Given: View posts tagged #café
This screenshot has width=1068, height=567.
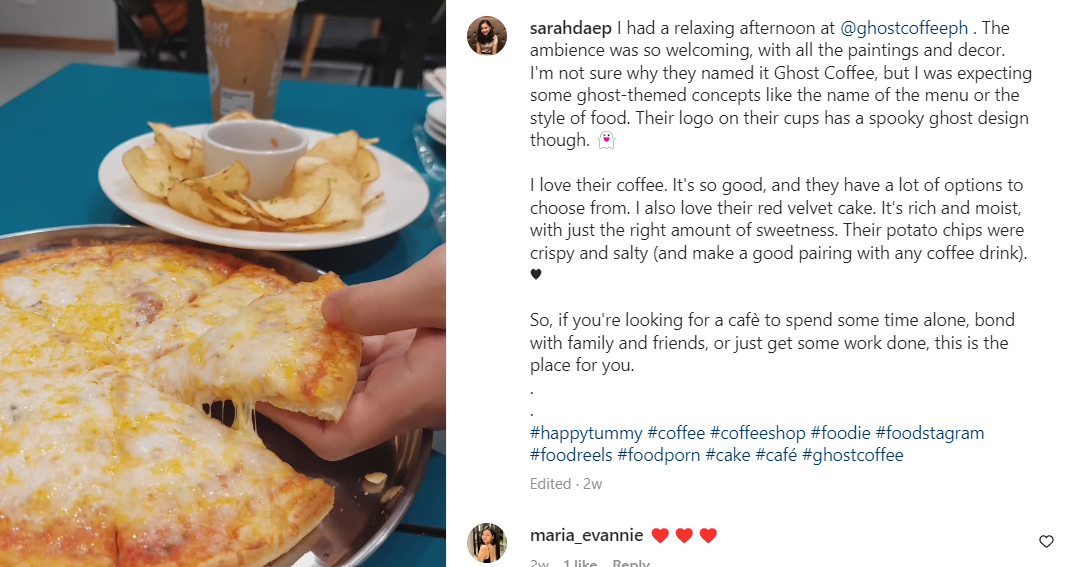Looking at the screenshot, I should click(776, 455).
